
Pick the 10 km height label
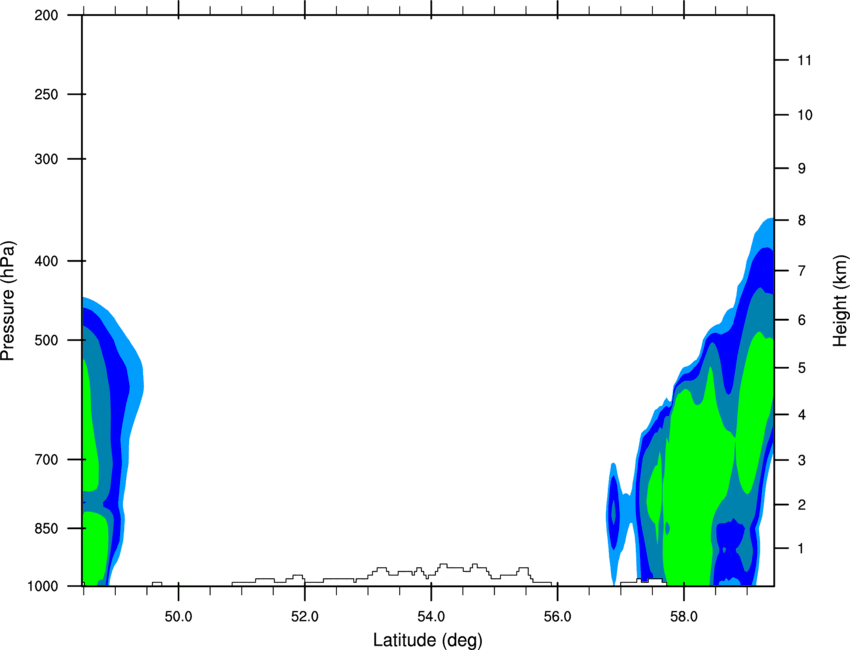pos(804,115)
